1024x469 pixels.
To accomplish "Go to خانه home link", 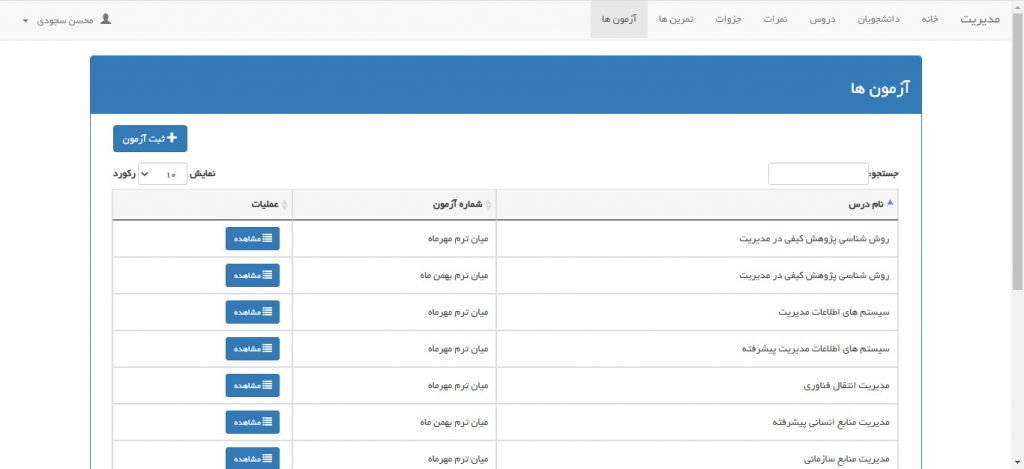I will [x=930, y=19].
